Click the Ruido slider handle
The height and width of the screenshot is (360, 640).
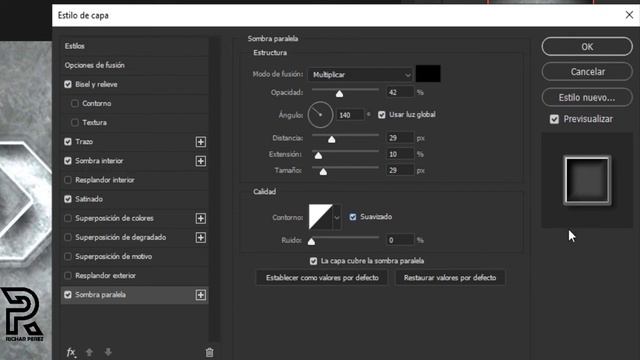[311, 242]
